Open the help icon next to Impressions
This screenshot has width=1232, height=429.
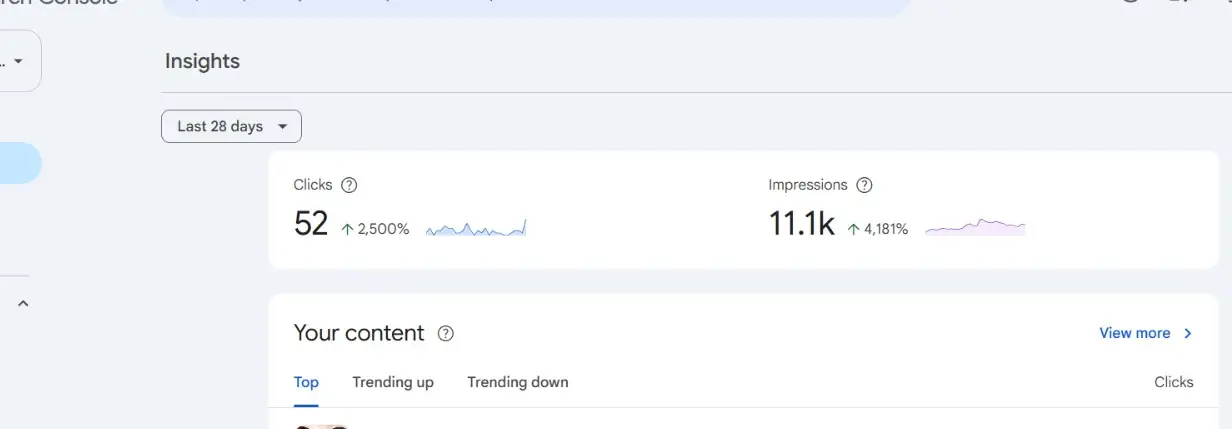[865, 185]
